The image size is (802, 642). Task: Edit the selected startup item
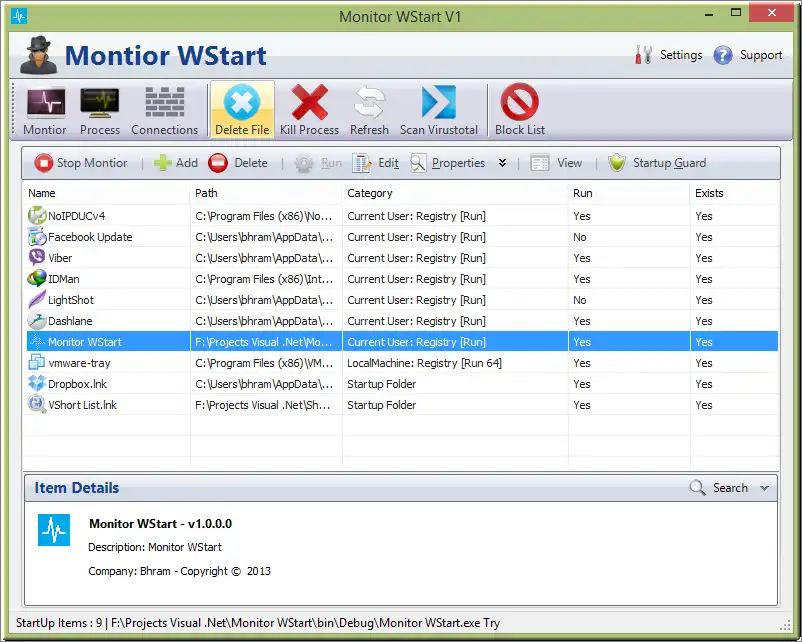[375, 163]
